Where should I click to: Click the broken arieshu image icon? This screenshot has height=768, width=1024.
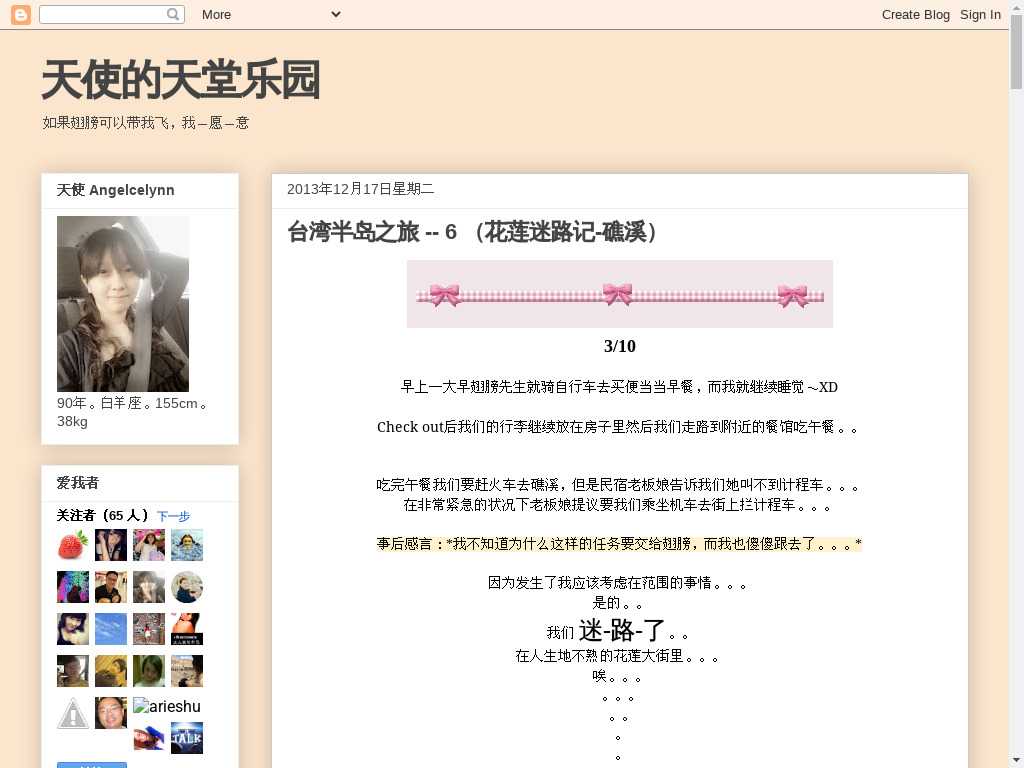click(x=140, y=705)
